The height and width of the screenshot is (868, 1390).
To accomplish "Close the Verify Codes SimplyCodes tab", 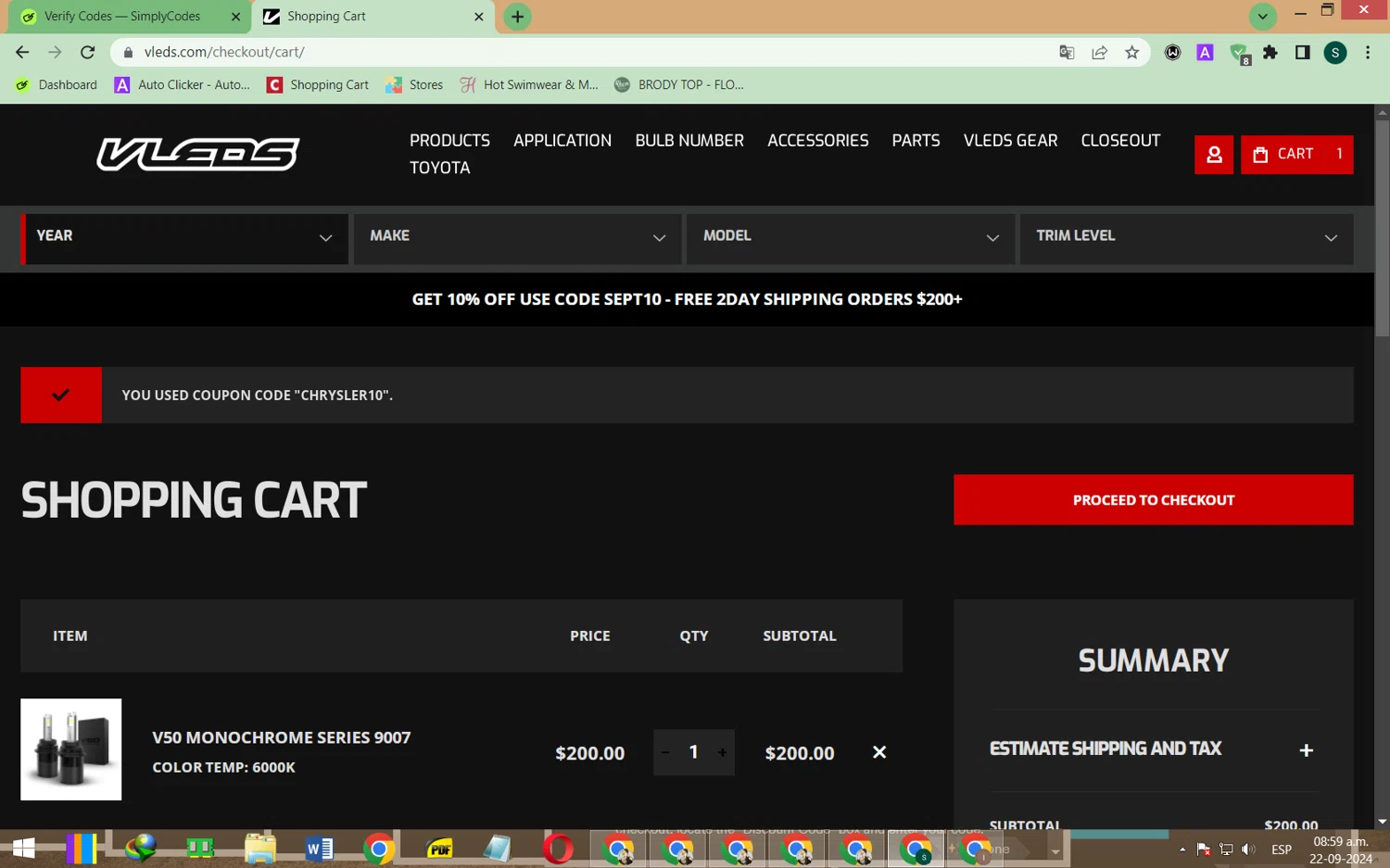I will pyautogui.click(x=235, y=17).
